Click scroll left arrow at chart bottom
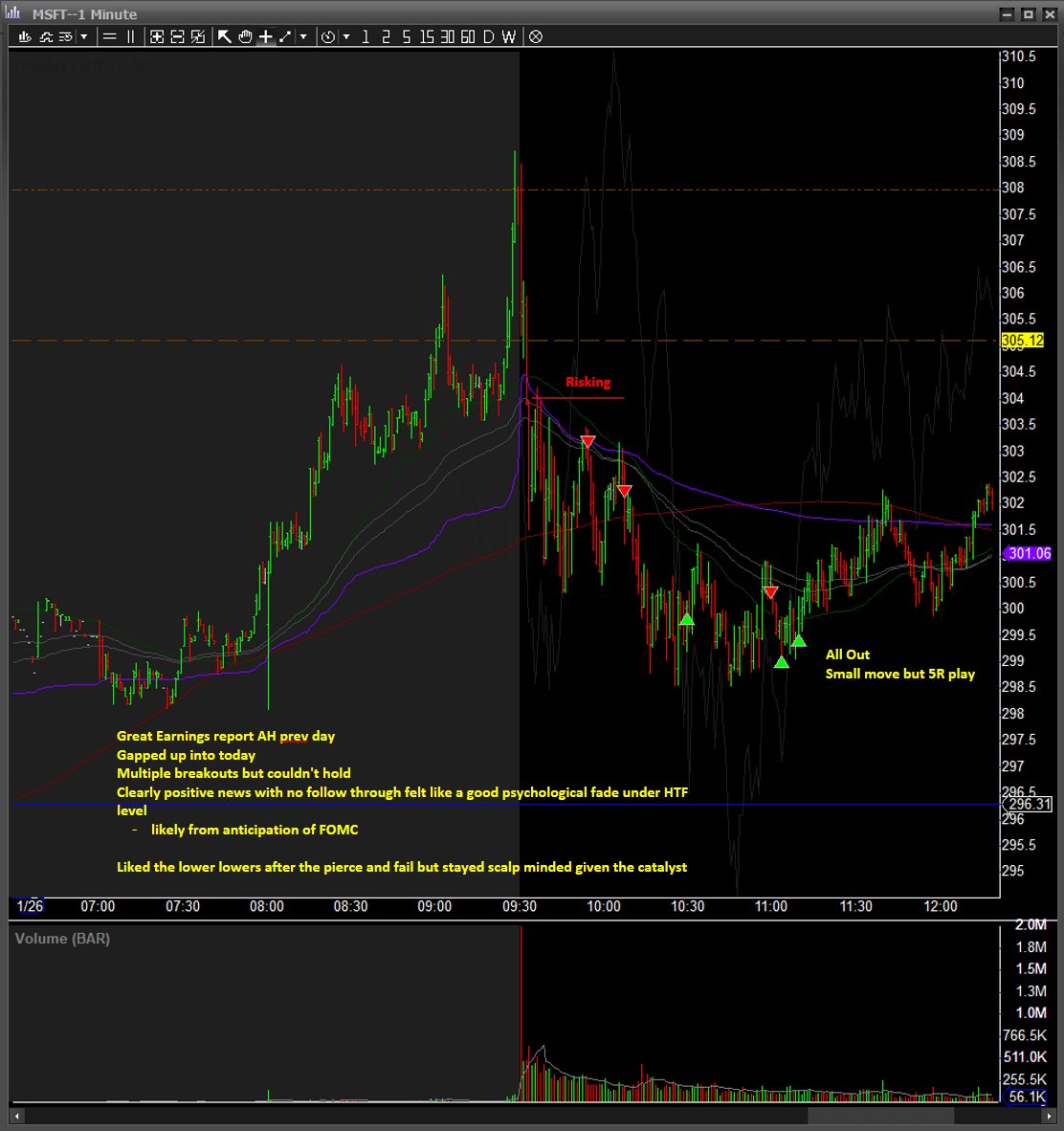Image resolution: width=1064 pixels, height=1131 pixels. (x=16, y=1116)
